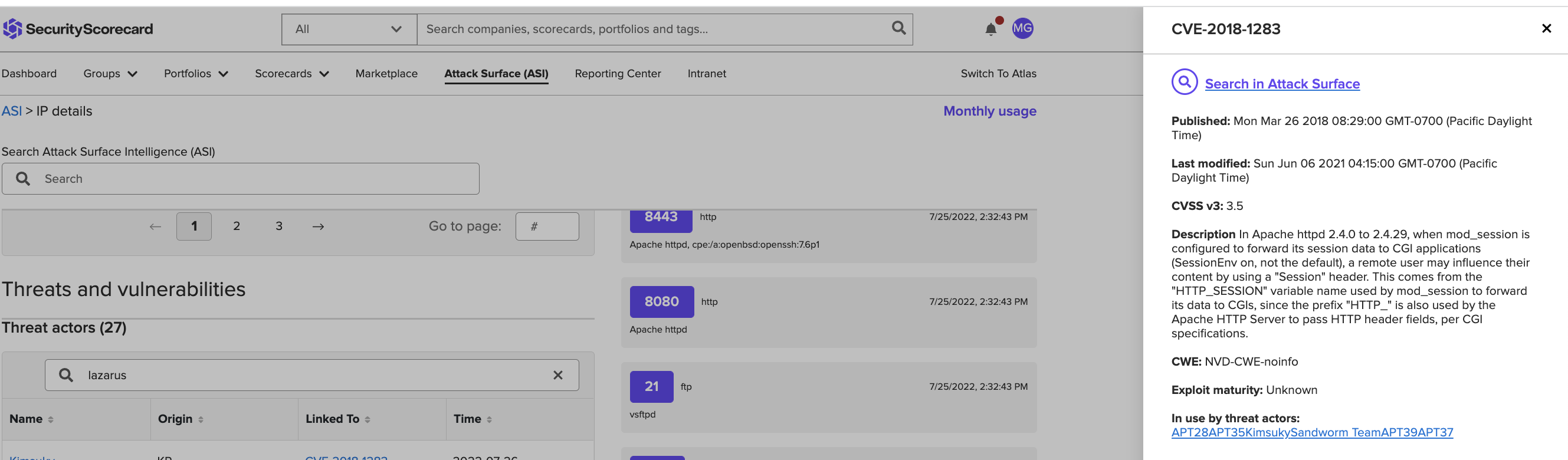Open the Intranet tab

point(707,74)
